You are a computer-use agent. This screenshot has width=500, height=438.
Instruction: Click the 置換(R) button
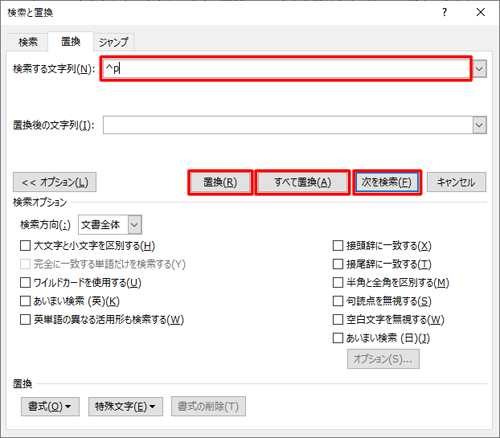[x=220, y=182]
